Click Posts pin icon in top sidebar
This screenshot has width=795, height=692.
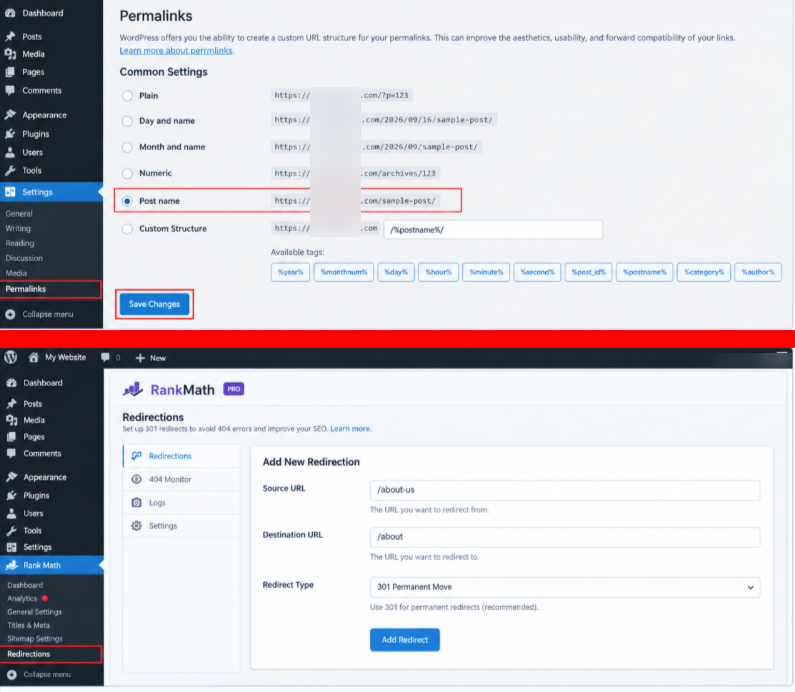point(10,37)
